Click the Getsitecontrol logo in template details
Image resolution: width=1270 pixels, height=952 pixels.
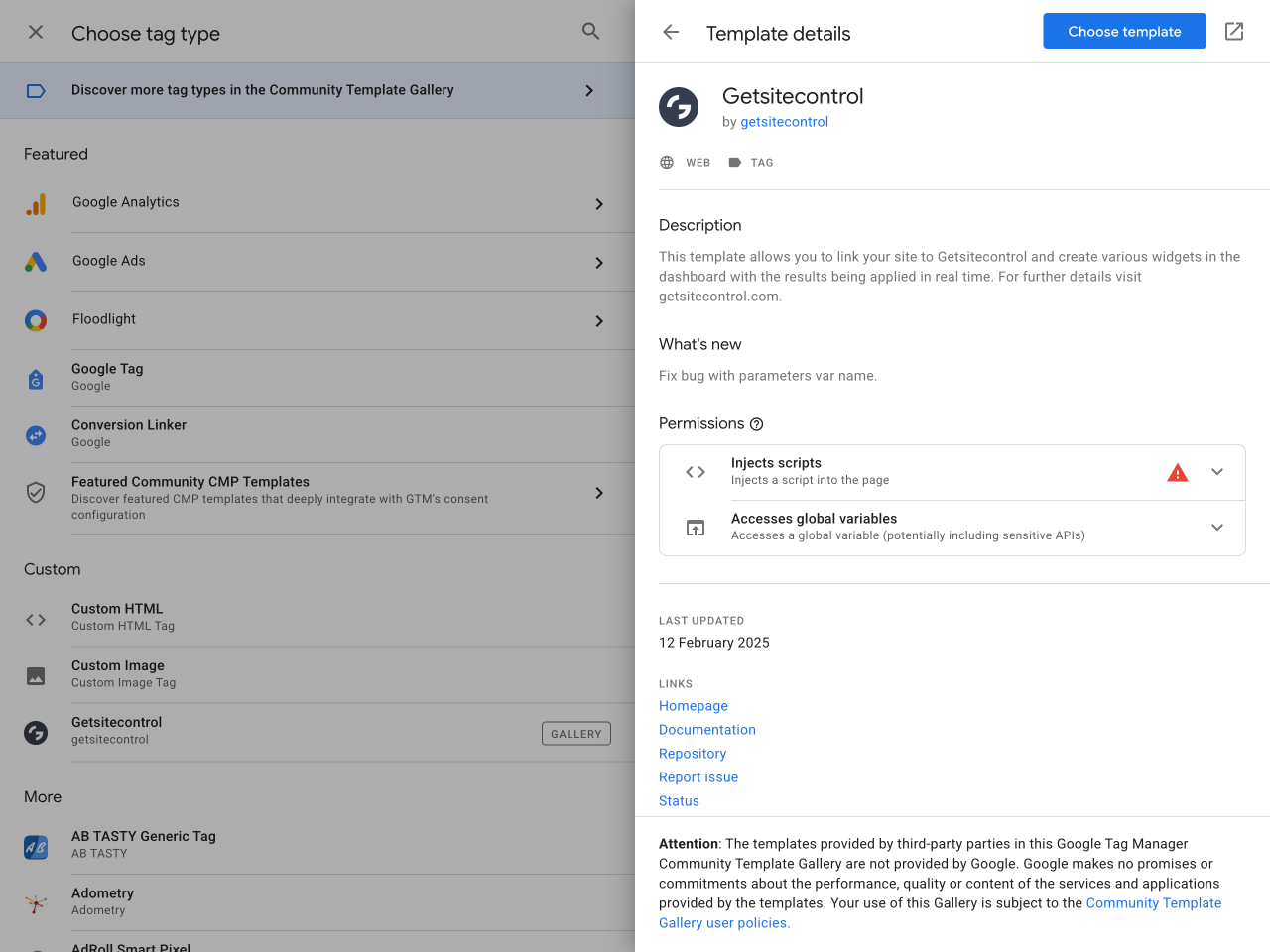(x=679, y=107)
